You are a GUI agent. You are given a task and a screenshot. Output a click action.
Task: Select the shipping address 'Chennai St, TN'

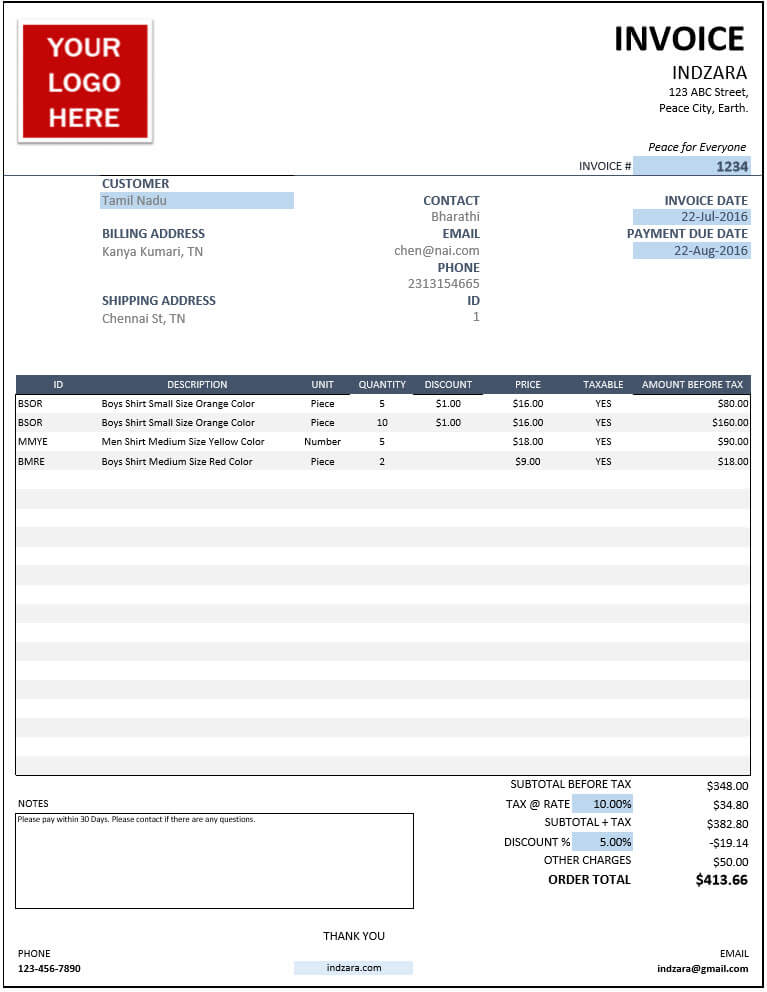pos(144,319)
